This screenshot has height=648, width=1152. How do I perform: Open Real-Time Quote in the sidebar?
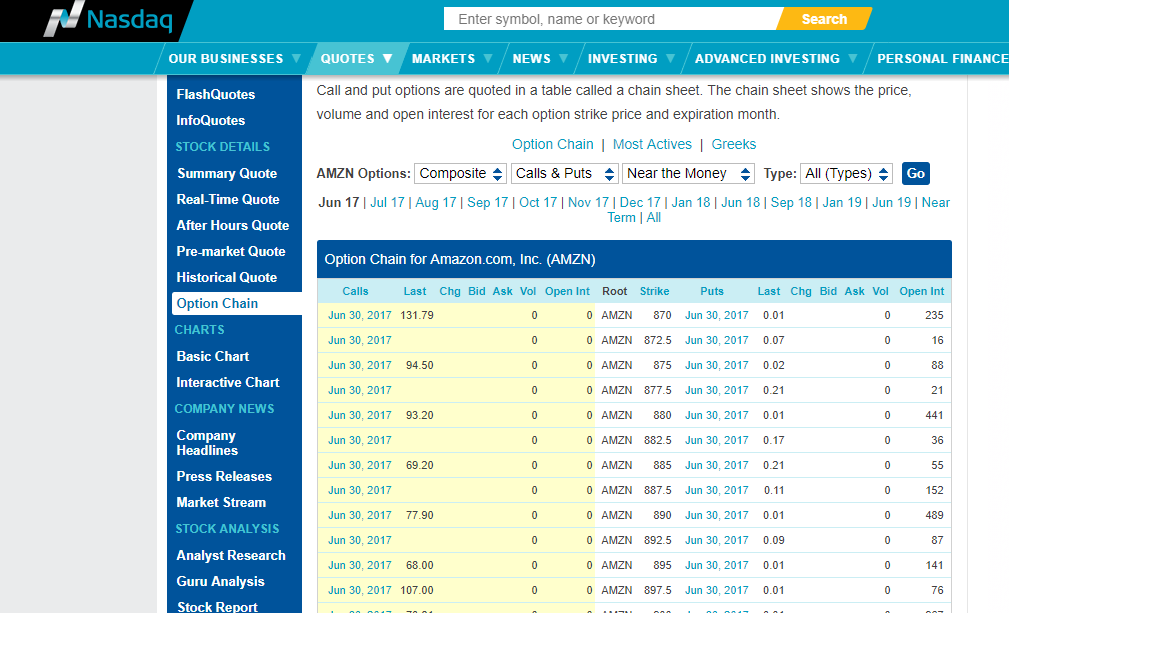(228, 200)
